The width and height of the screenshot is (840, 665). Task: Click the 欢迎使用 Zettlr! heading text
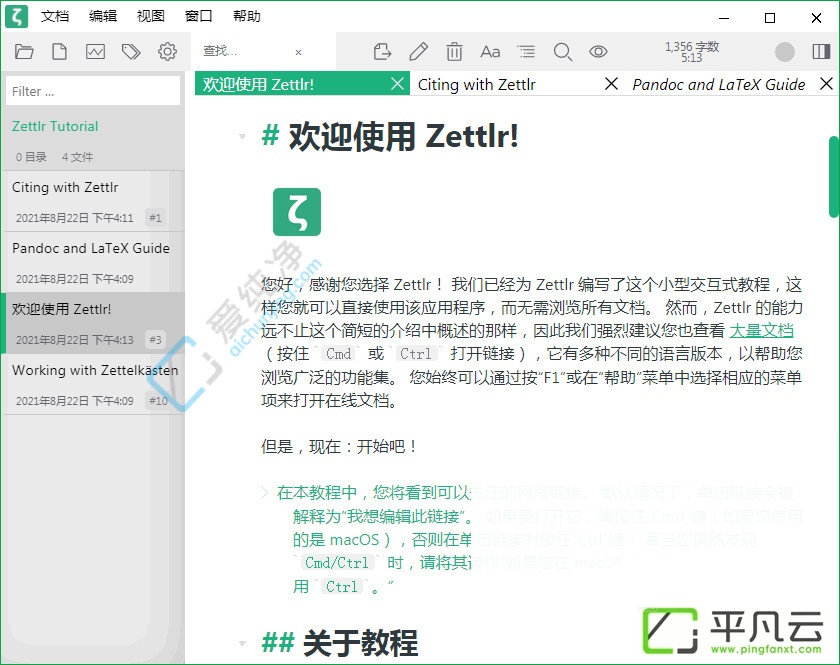(403, 136)
